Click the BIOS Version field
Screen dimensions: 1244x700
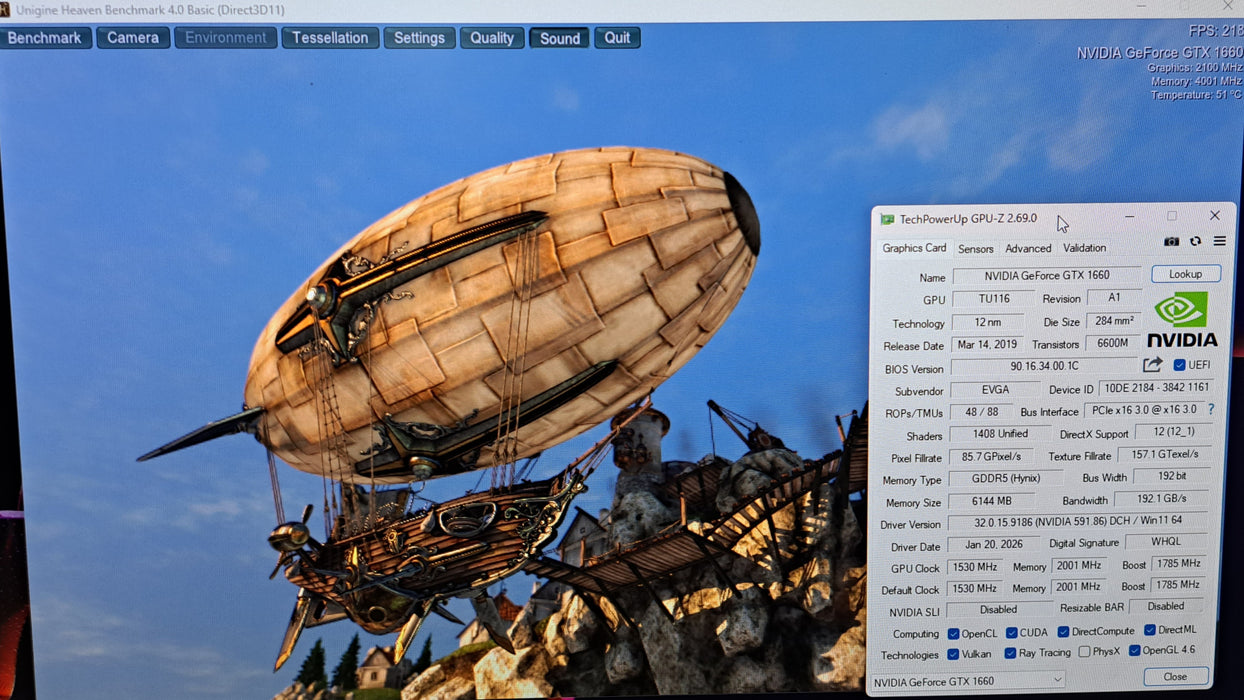click(x=1044, y=367)
